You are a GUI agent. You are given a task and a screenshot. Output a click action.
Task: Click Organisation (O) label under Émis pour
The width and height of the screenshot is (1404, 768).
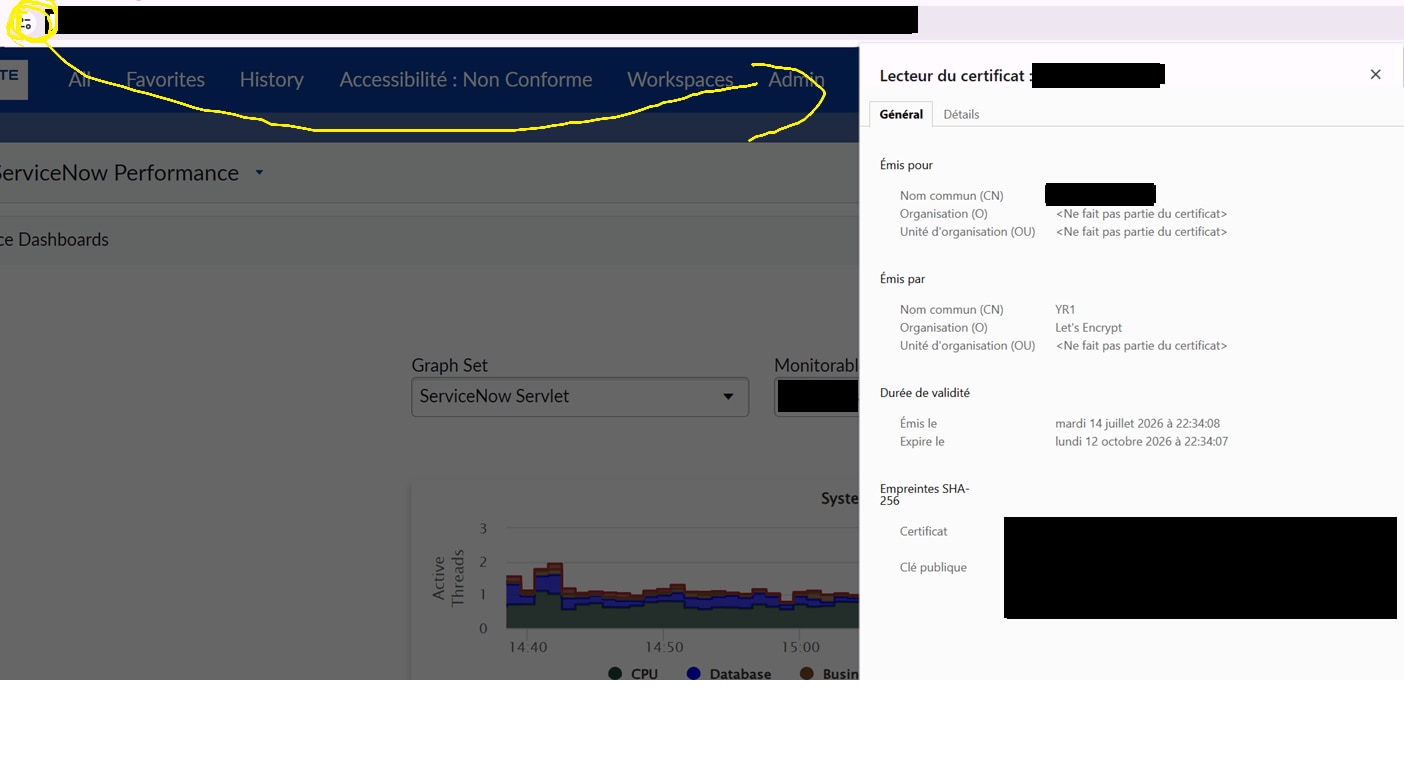click(944, 214)
